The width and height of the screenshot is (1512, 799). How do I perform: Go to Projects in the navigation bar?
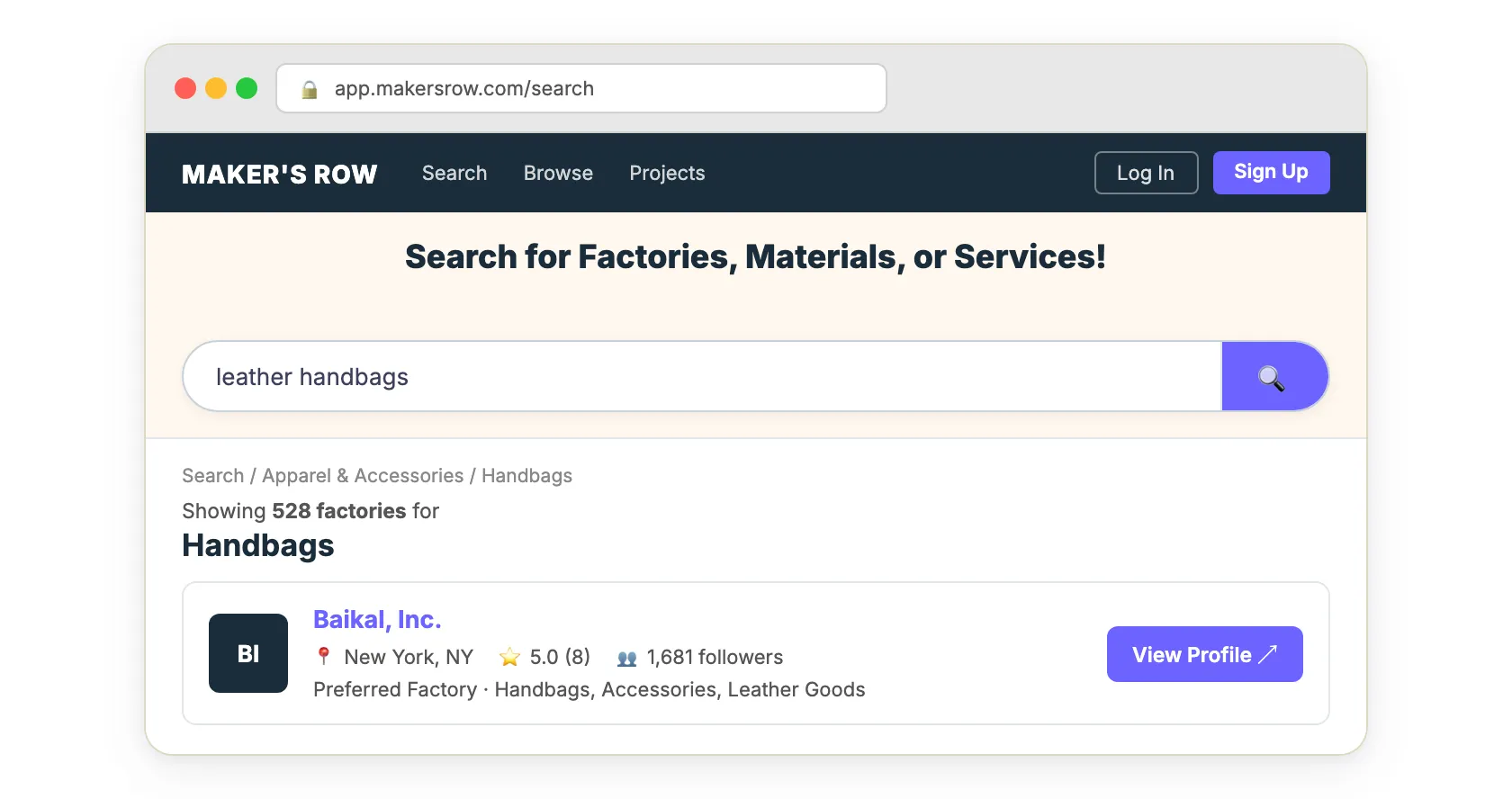667,173
